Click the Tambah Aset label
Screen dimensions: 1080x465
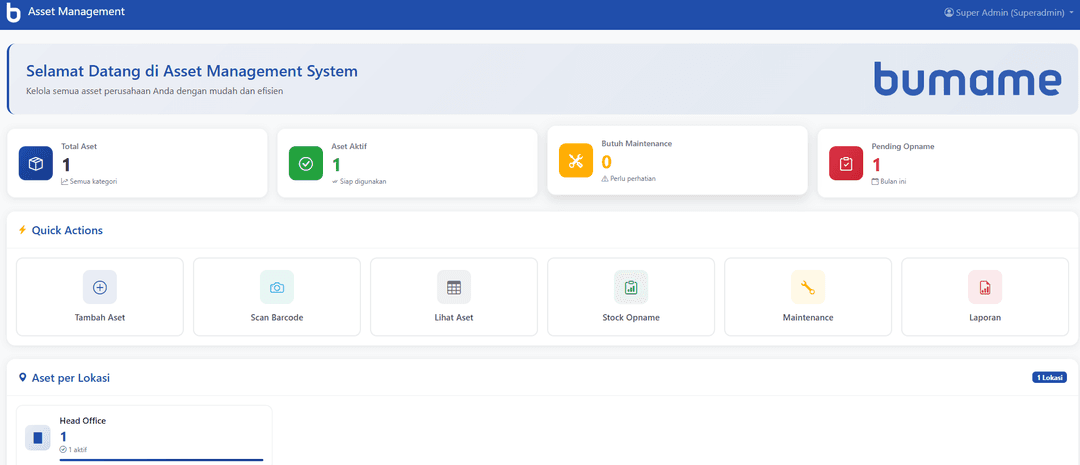click(100, 318)
